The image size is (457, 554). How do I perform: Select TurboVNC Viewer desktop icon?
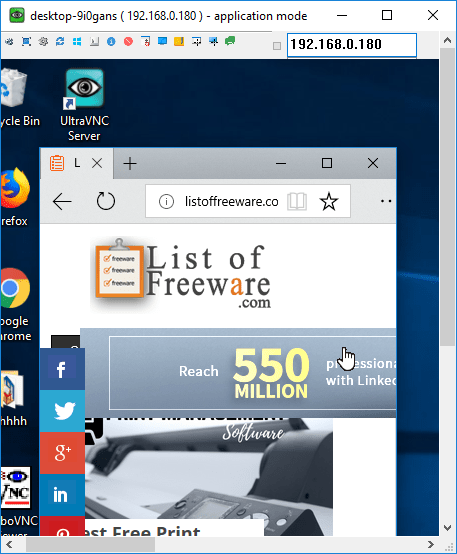(17, 501)
